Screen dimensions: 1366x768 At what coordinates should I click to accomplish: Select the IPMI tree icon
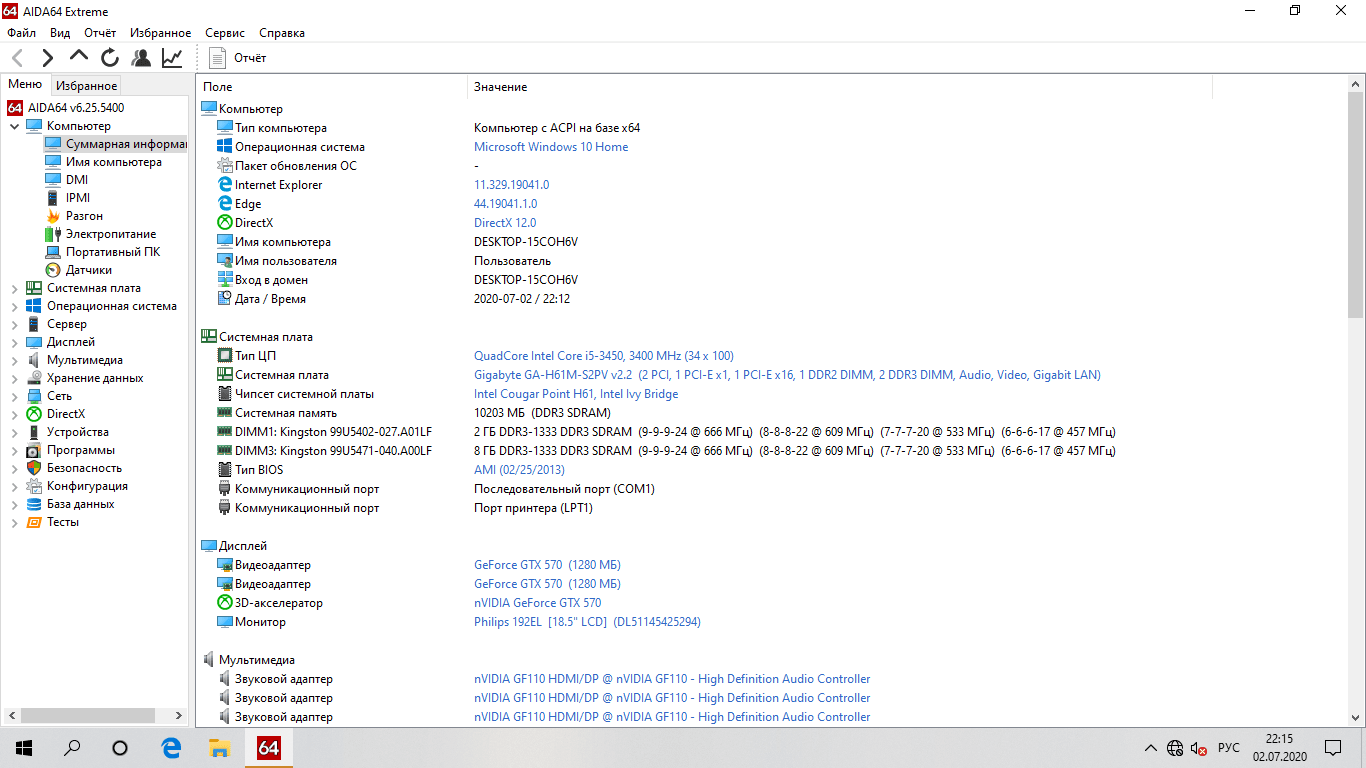click(x=53, y=198)
